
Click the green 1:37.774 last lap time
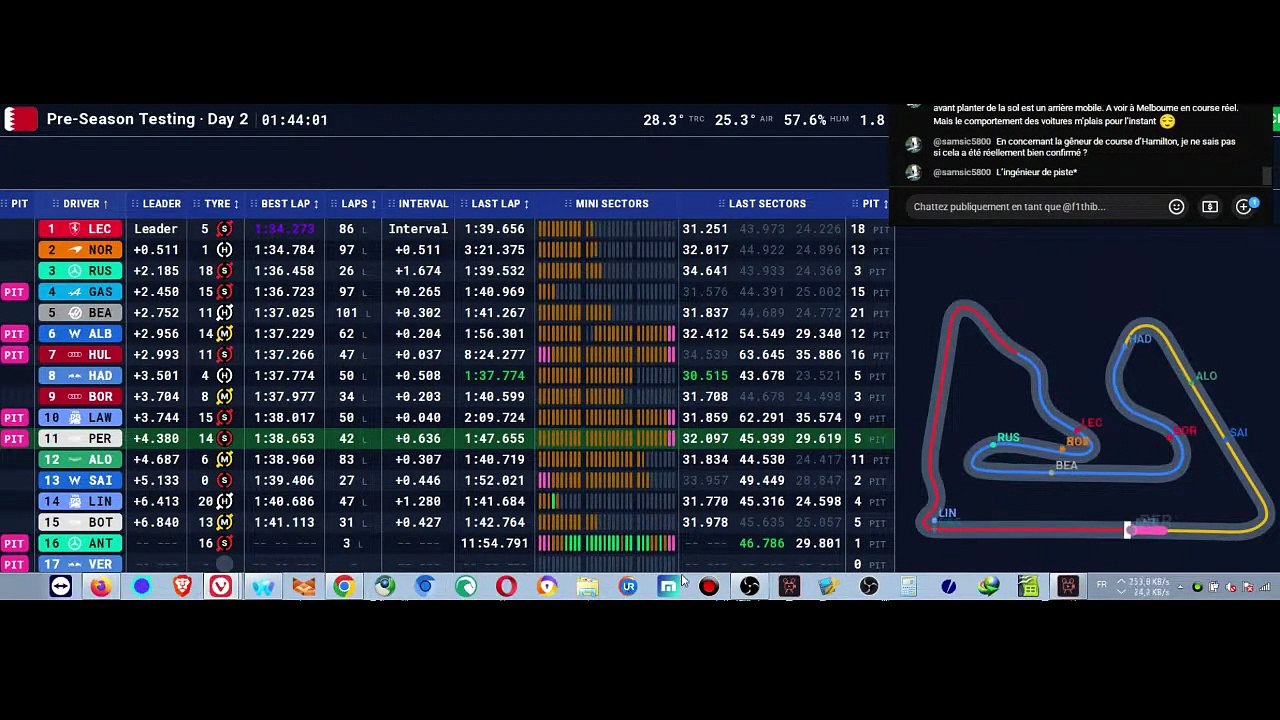pyautogui.click(x=494, y=376)
